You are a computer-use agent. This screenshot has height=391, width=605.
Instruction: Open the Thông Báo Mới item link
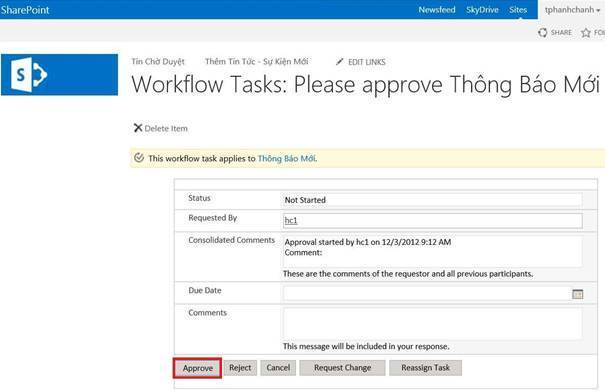287,158
